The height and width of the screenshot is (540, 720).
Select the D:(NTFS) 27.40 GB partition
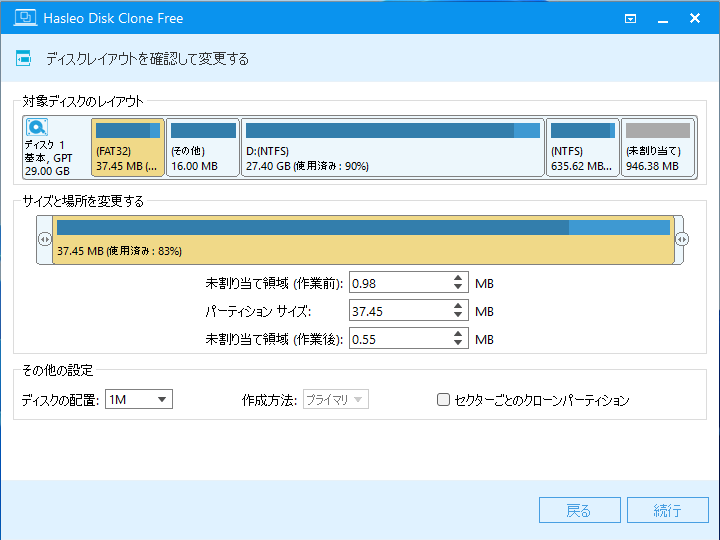[393, 147]
